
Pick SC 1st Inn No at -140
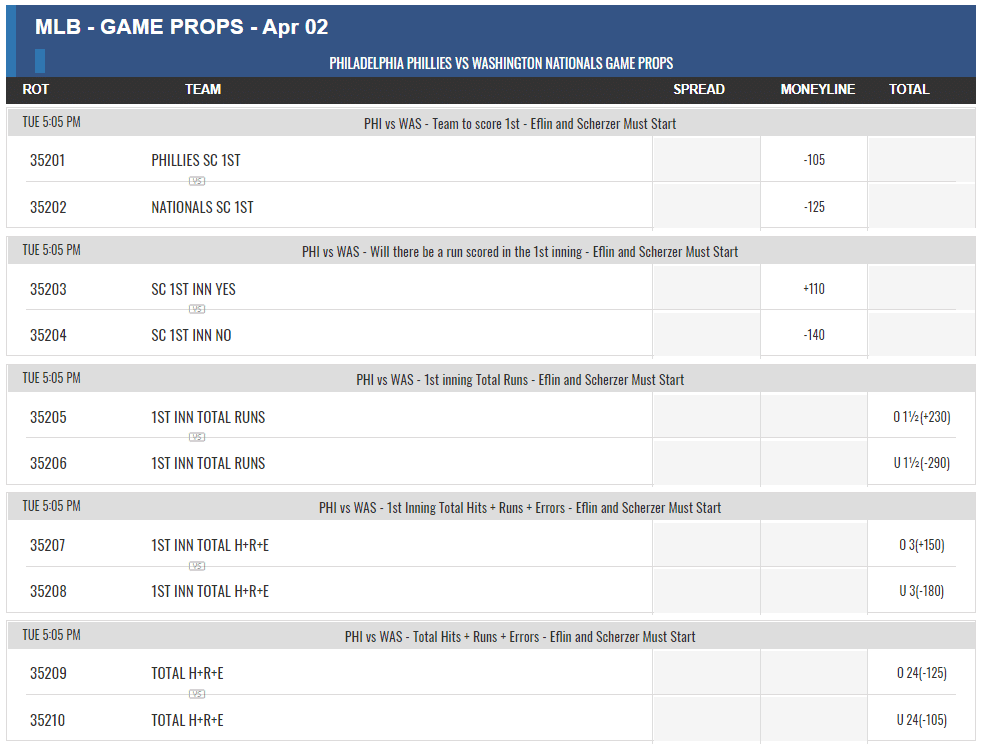[814, 335]
